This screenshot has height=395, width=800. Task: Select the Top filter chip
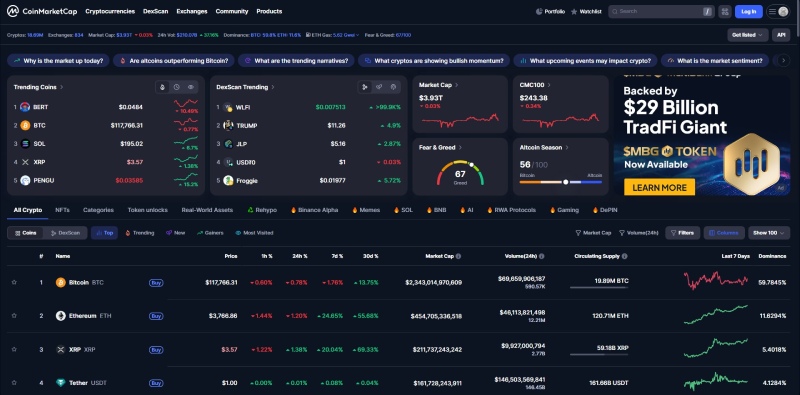(x=104, y=233)
